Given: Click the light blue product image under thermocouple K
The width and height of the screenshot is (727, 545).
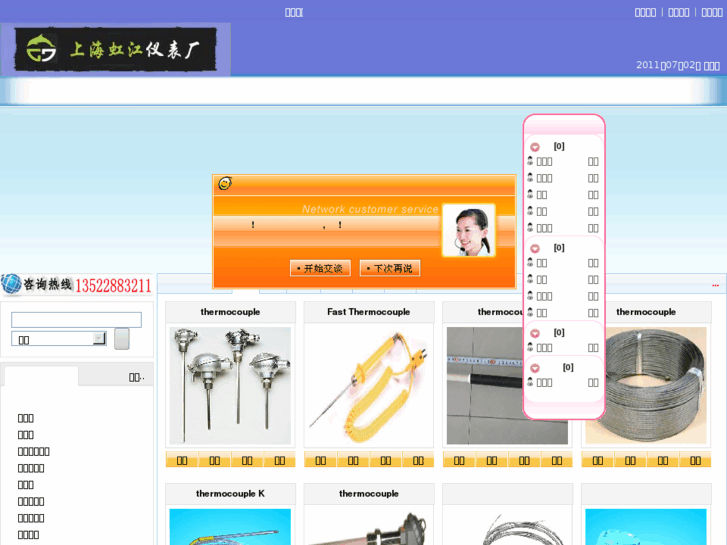Looking at the screenshot, I should (x=230, y=527).
